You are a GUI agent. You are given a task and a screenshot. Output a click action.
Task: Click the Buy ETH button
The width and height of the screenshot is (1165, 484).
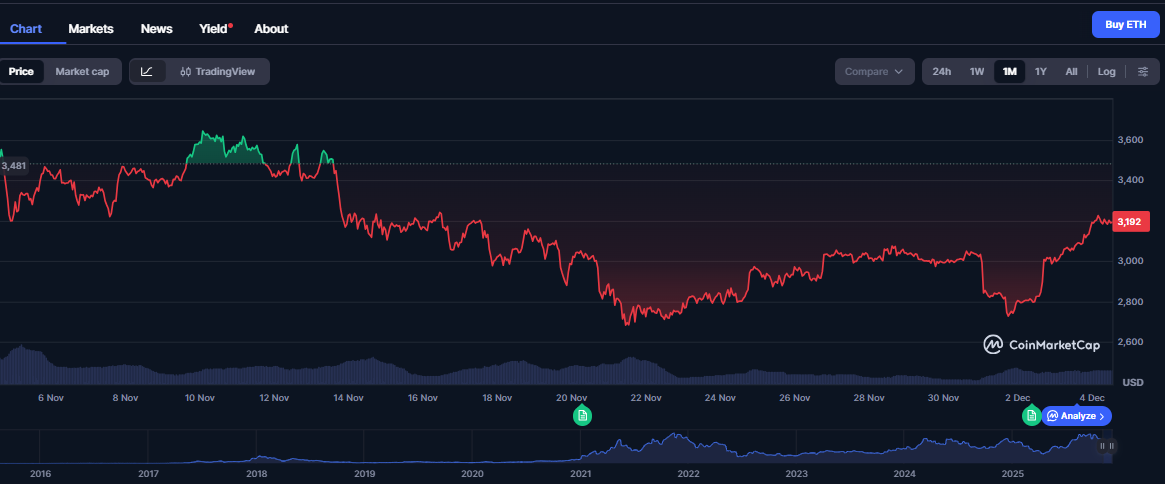coord(1125,25)
